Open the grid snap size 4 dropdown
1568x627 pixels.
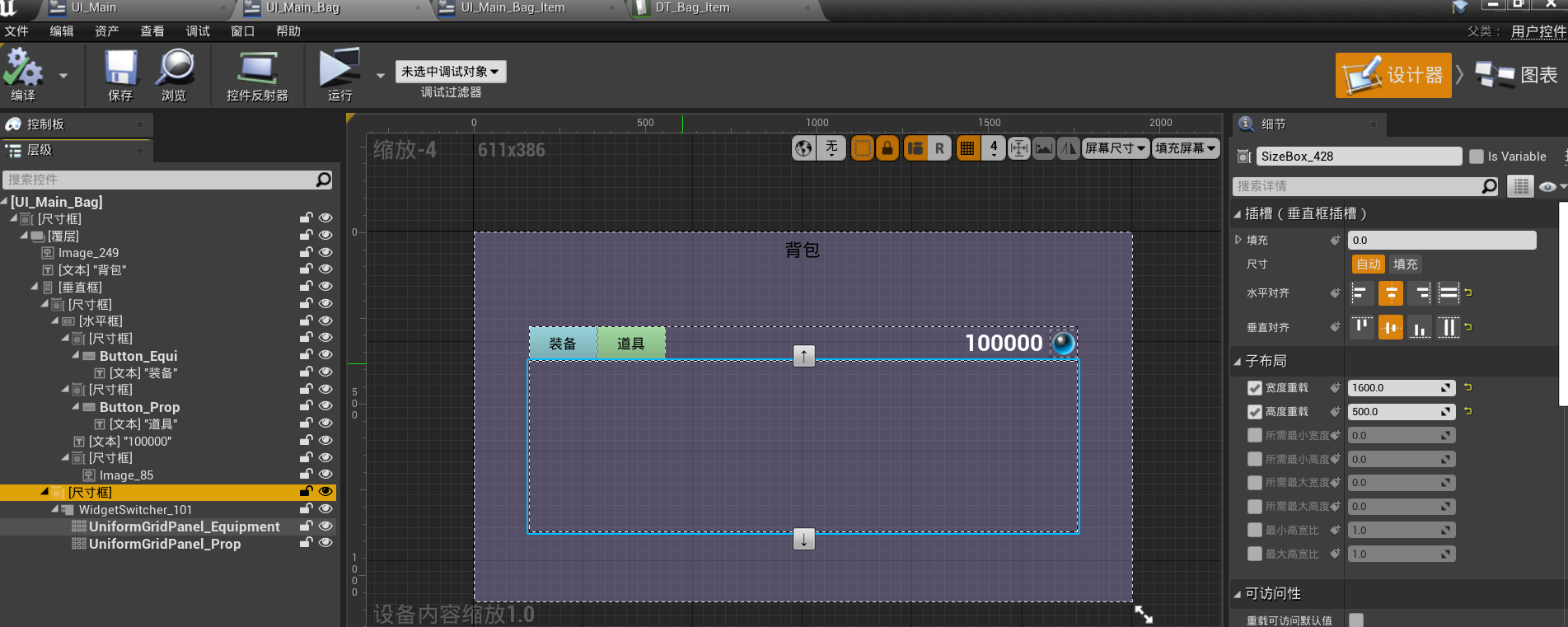coord(994,148)
